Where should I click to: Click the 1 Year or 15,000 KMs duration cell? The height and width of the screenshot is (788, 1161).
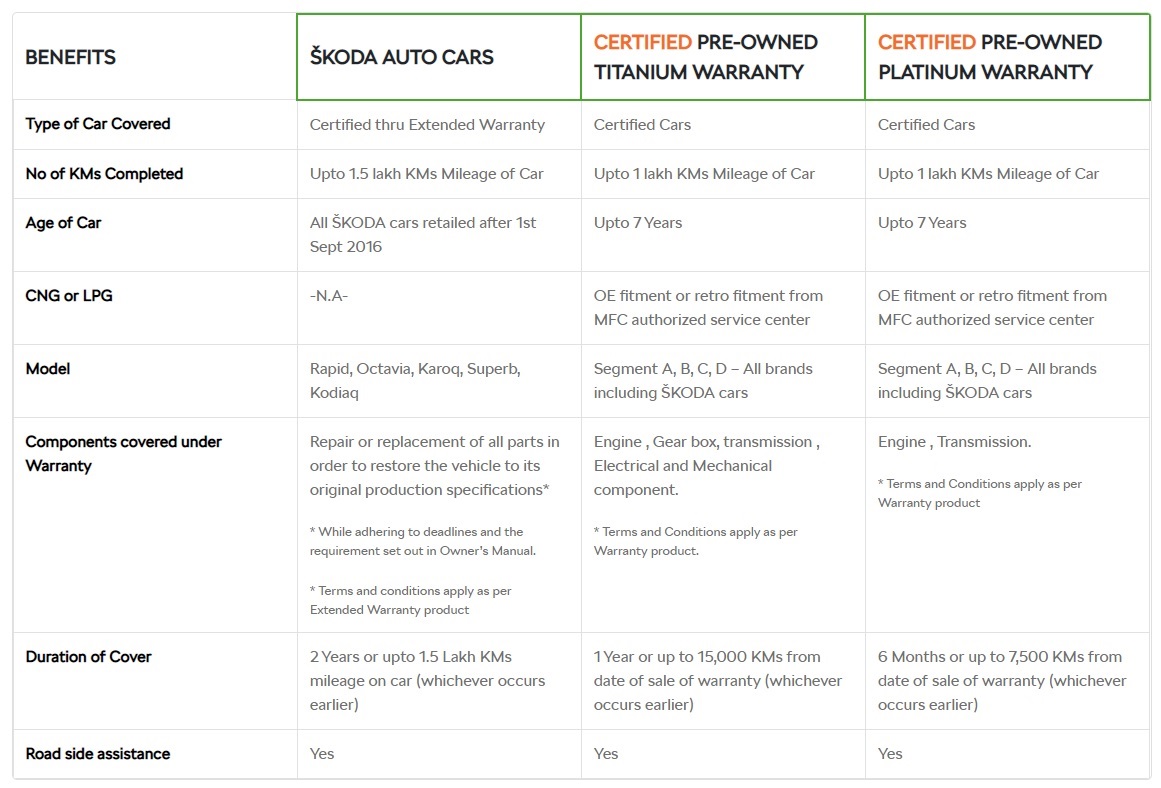click(718, 680)
